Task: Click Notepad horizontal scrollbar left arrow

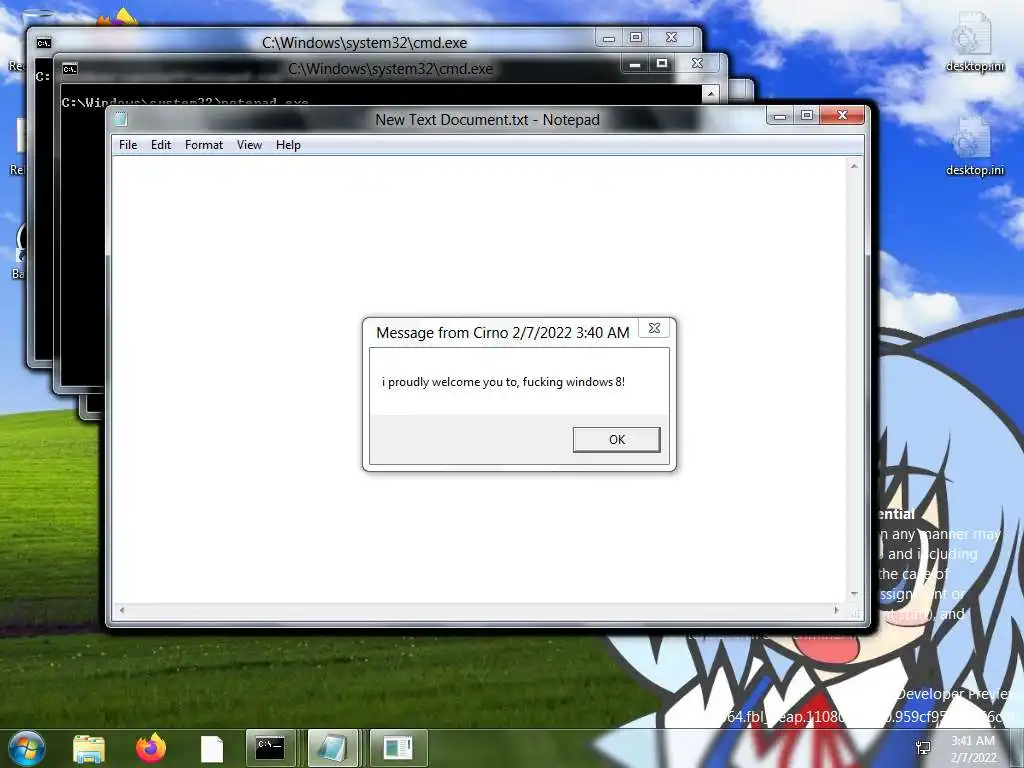Action: (122, 610)
